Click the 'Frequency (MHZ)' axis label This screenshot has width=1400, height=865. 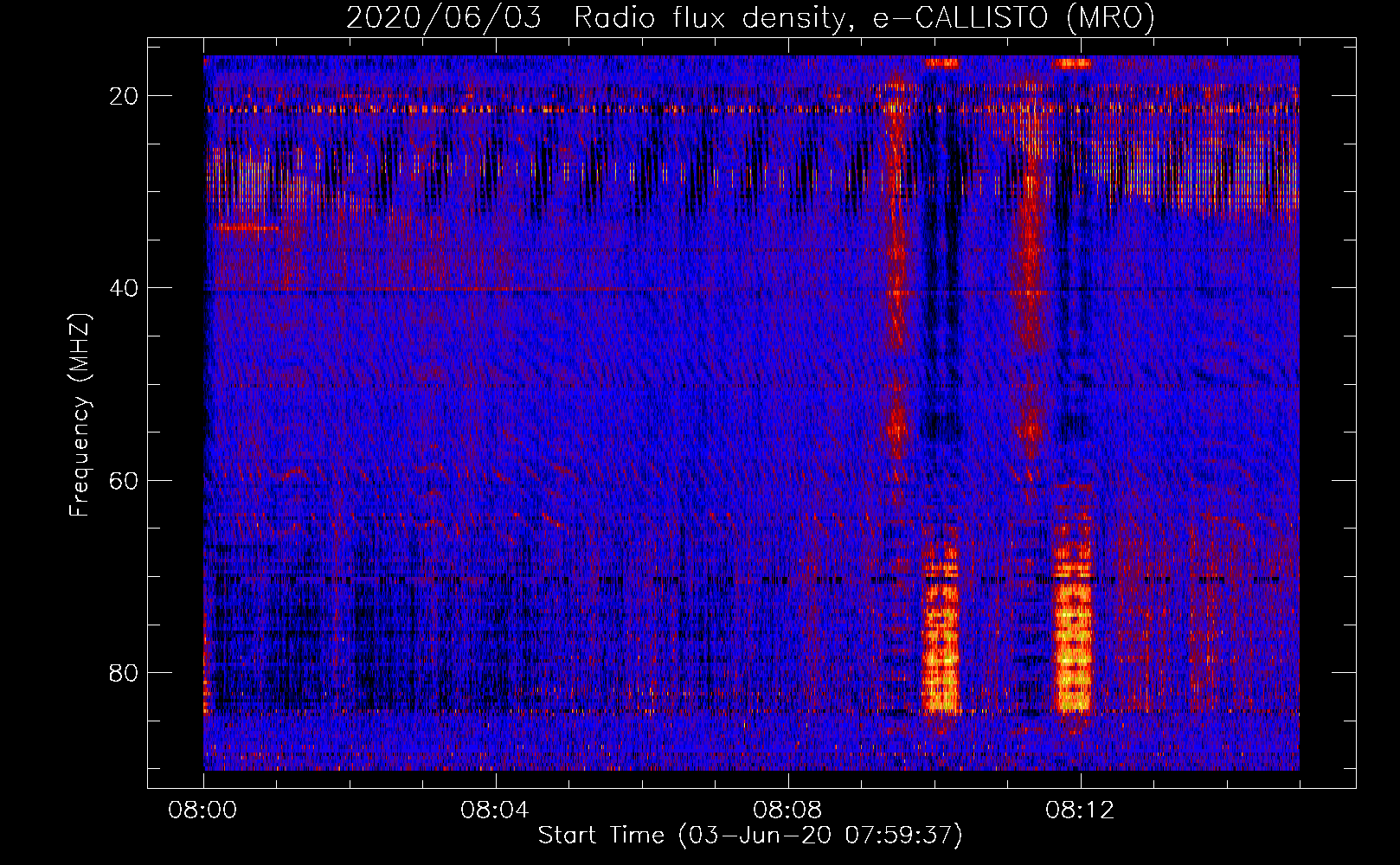tap(80, 415)
